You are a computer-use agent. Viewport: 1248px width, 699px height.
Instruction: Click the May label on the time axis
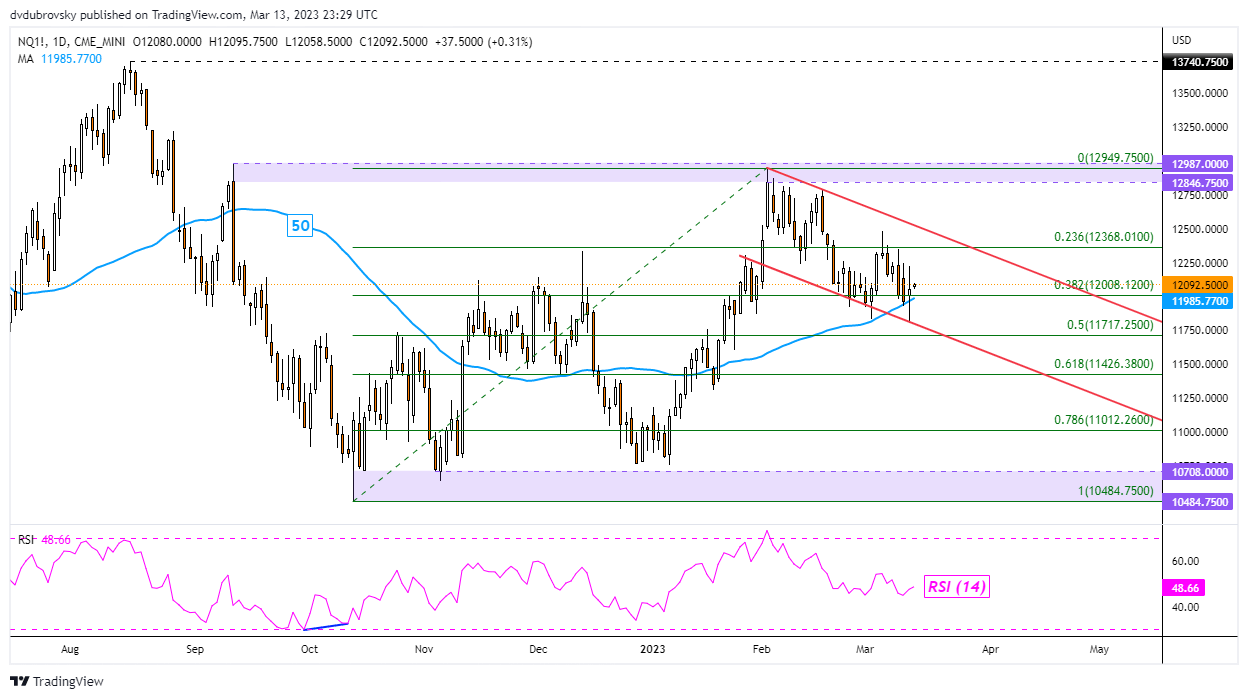coord(1098,649)
